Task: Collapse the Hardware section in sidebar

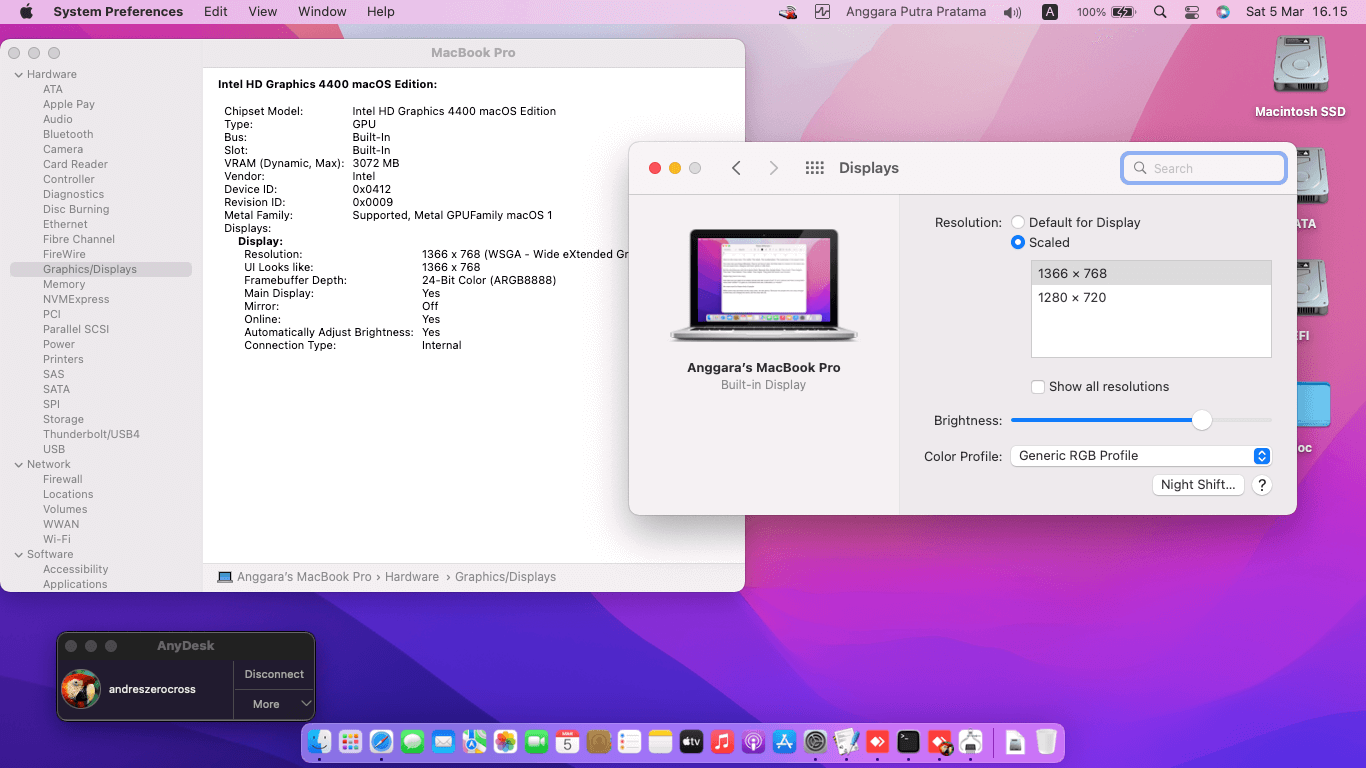Action: tap(18, 75)
